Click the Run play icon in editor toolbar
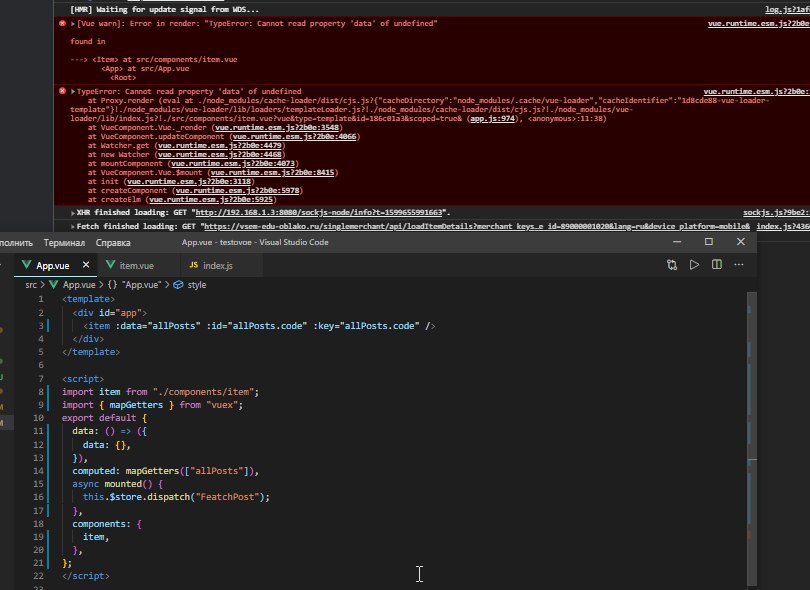 point(694,265)
